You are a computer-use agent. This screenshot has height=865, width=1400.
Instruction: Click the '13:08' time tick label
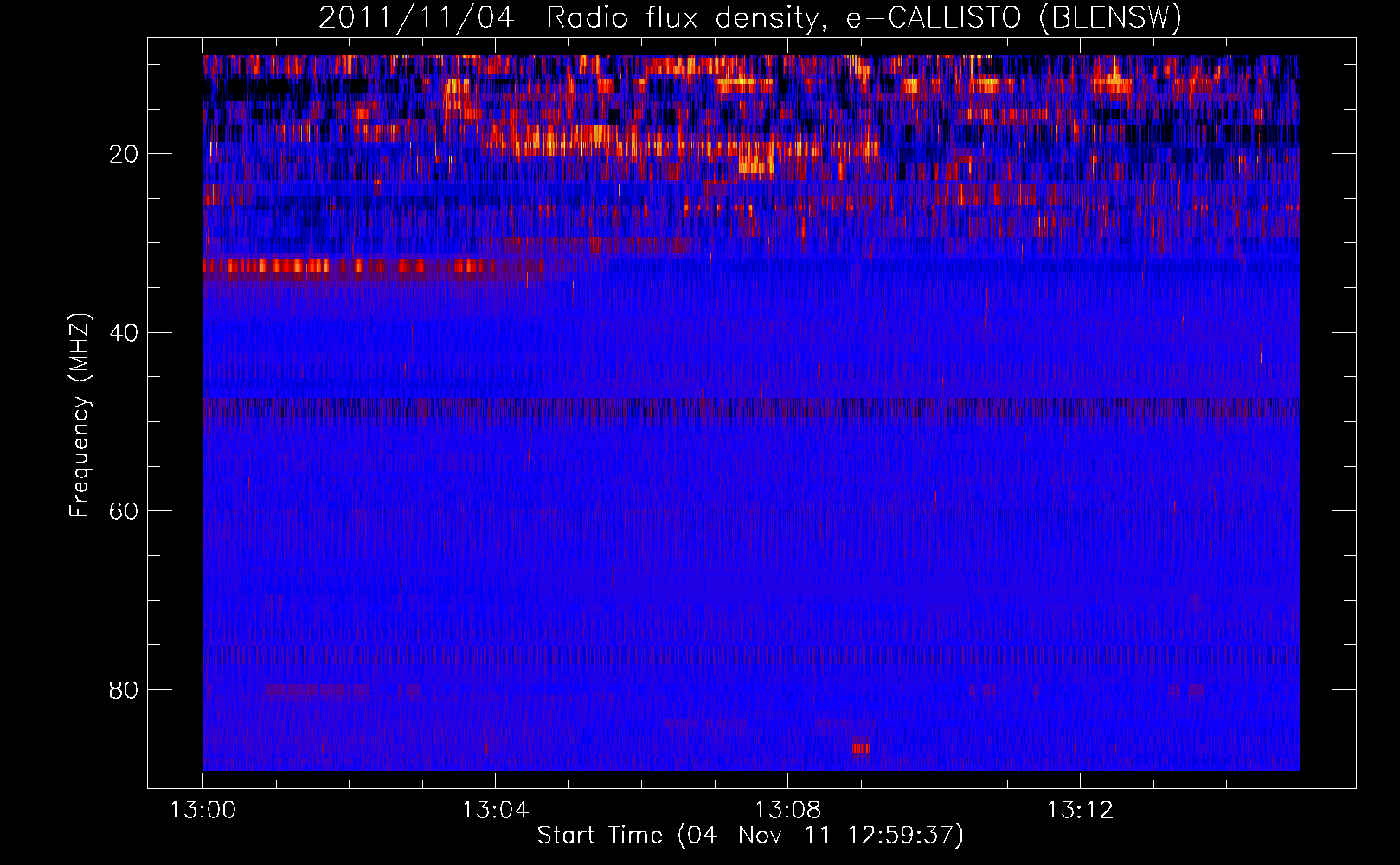point(787,811)
